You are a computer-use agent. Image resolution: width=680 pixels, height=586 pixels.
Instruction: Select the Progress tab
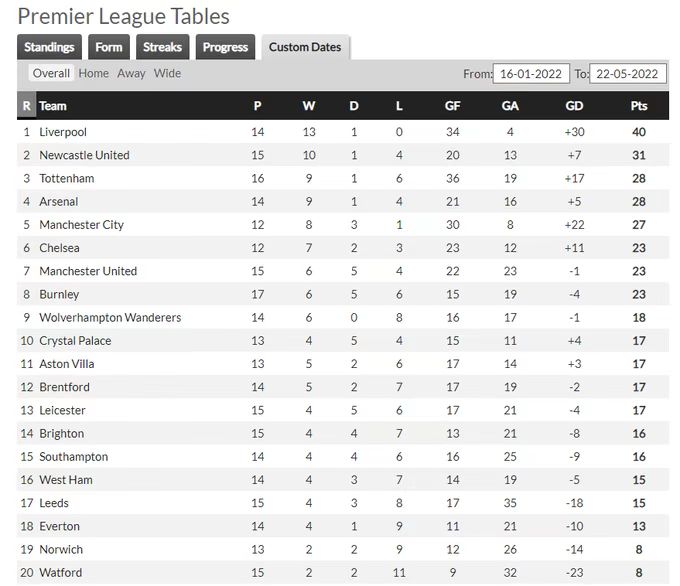(x=225, y=47)
